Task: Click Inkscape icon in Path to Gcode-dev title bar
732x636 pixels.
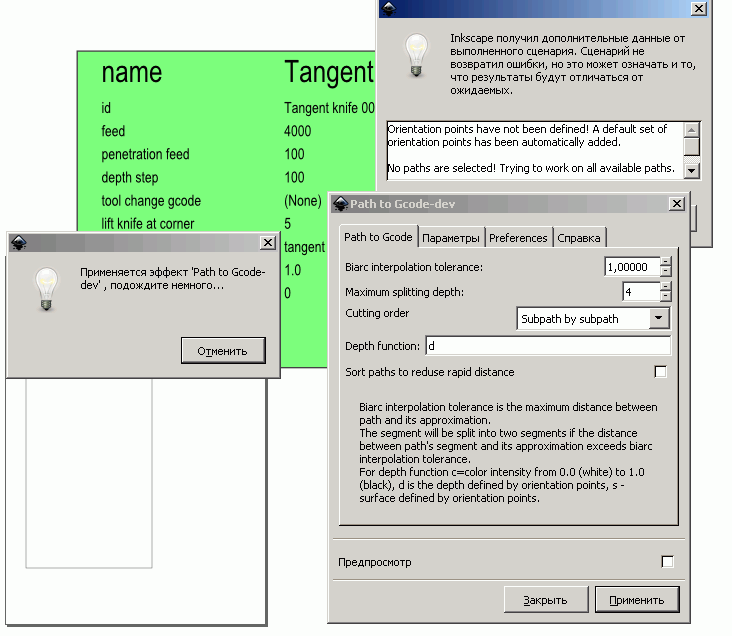Action: [x=340, y=204]
